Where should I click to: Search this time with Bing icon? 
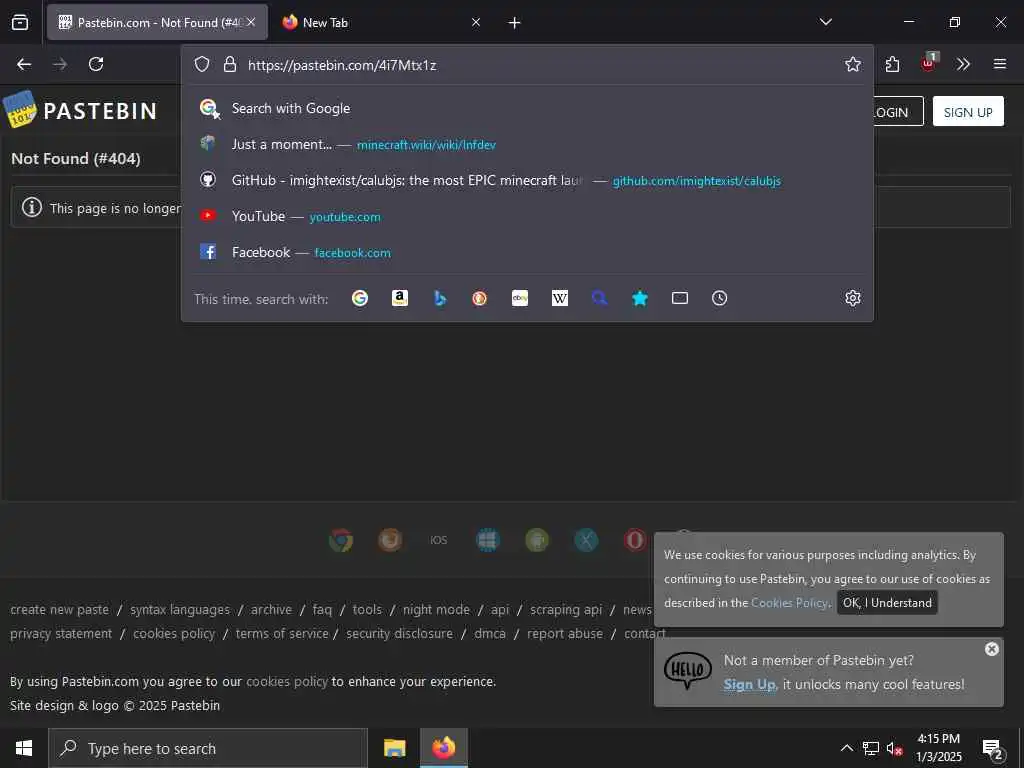[440, 298]
